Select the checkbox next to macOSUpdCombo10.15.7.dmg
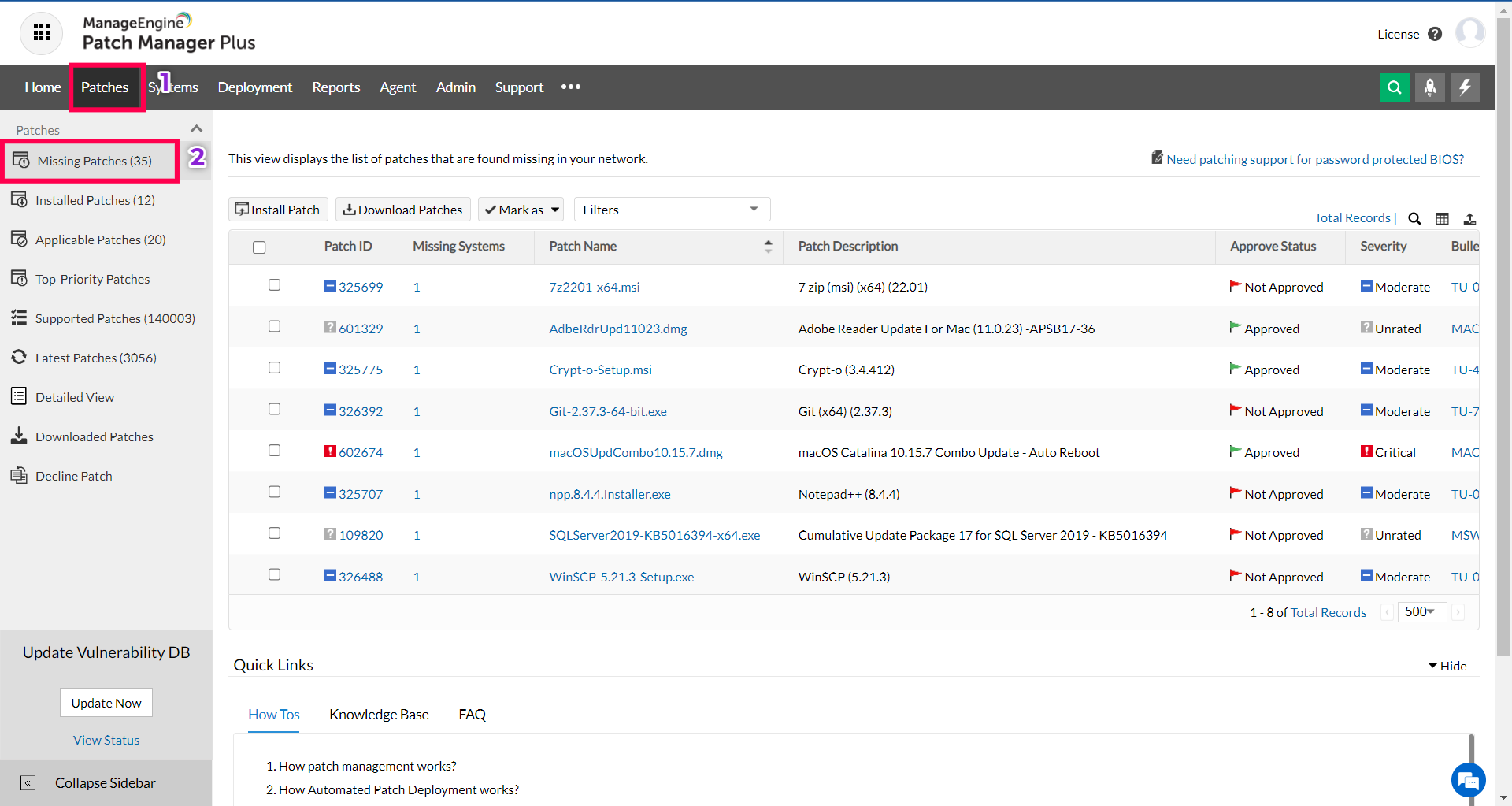This screenshot has height=806, width=1512. click(274, 450)
